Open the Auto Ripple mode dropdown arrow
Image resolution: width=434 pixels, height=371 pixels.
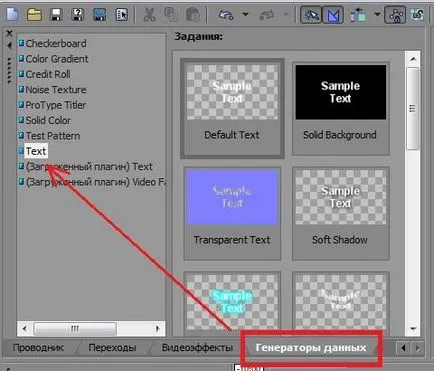tap(377, 15)
